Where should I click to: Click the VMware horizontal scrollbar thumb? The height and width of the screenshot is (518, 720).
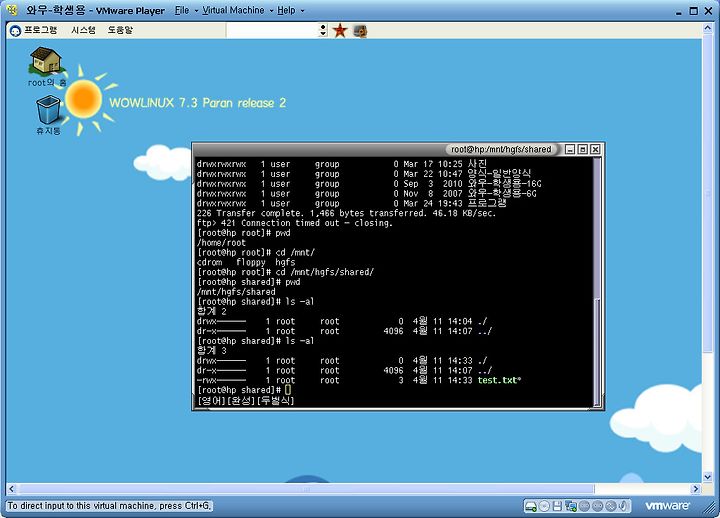[306, 489]
